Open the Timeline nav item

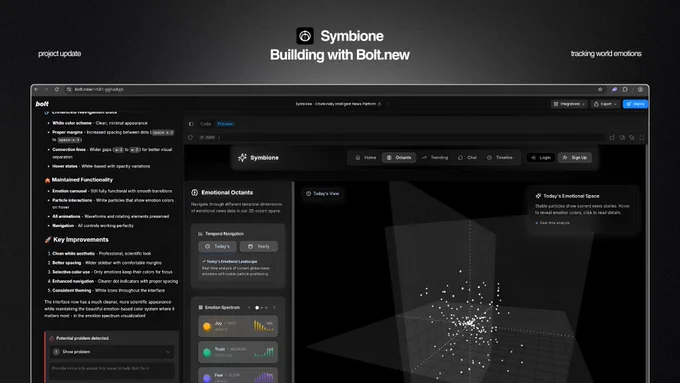(x=500, y=157)
